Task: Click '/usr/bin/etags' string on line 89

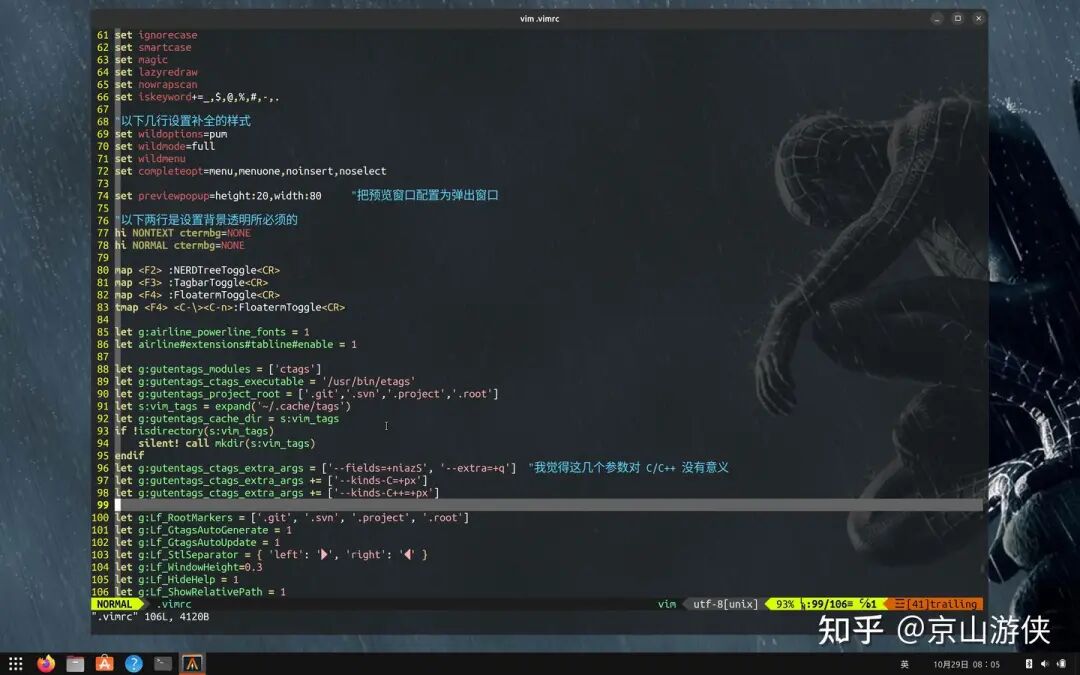Action: [368, 382]
